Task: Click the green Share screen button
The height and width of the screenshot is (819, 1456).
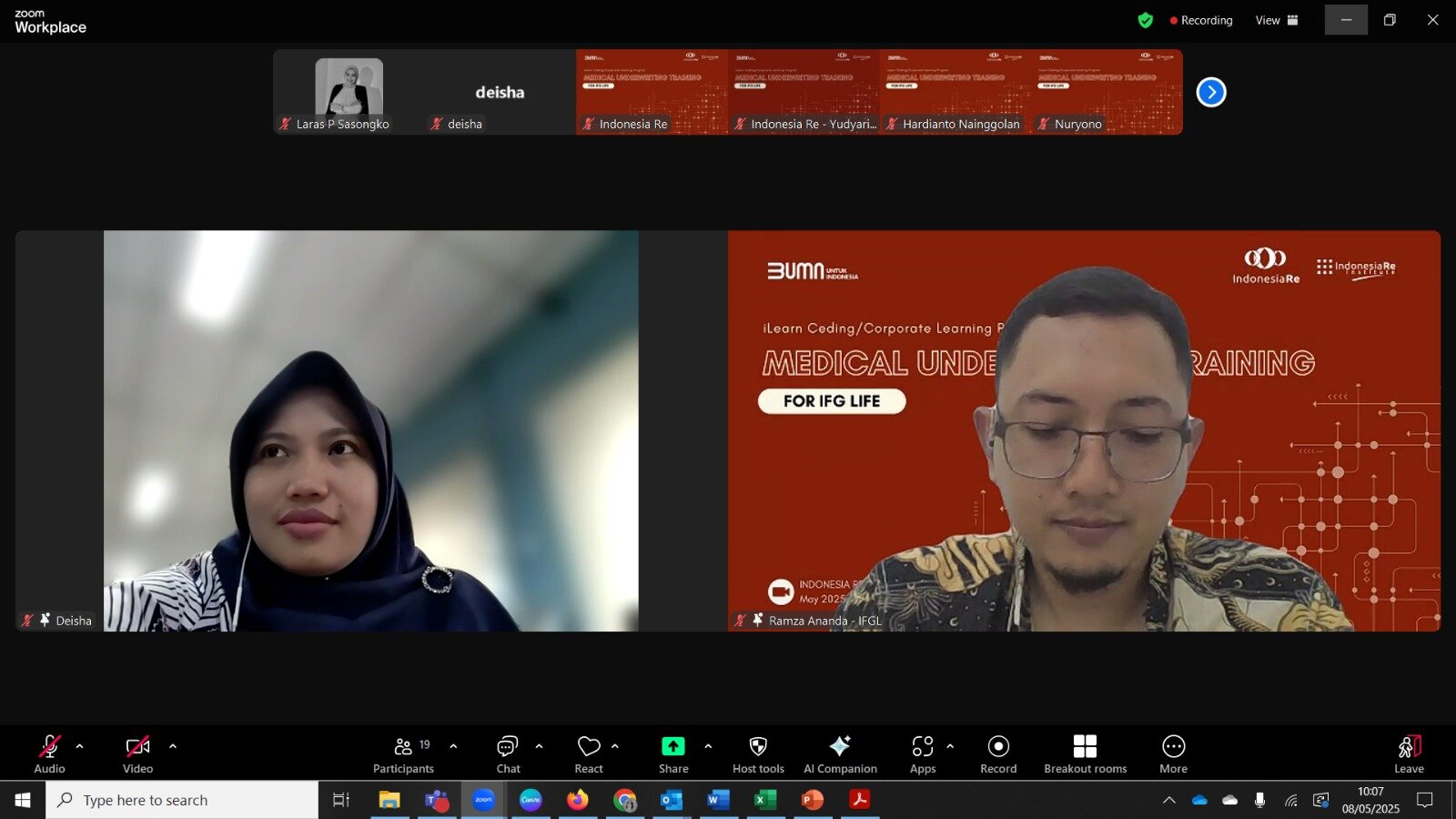Action: click(x=673, y=753)
